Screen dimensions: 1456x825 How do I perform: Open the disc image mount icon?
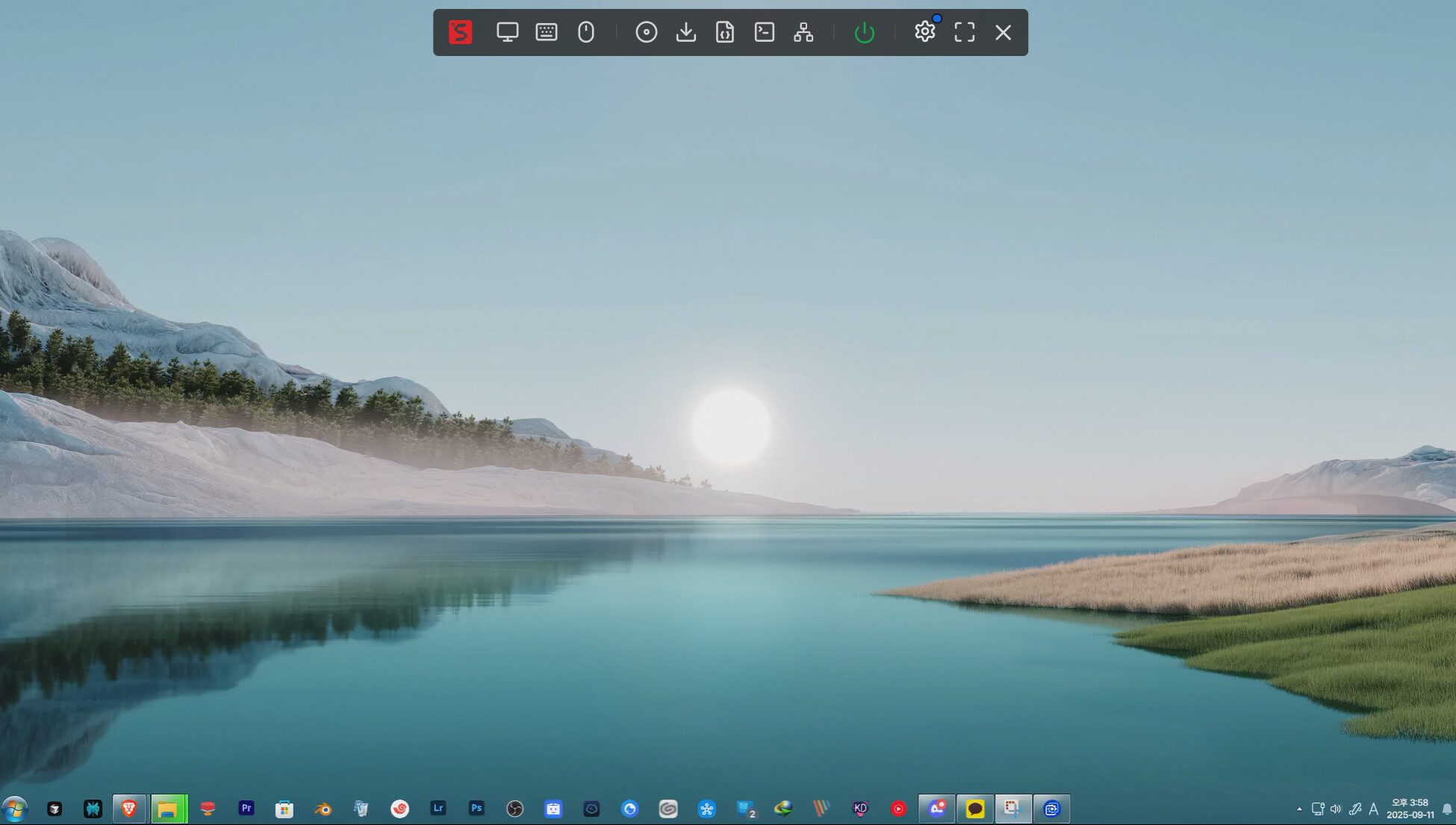coord(647,32)
